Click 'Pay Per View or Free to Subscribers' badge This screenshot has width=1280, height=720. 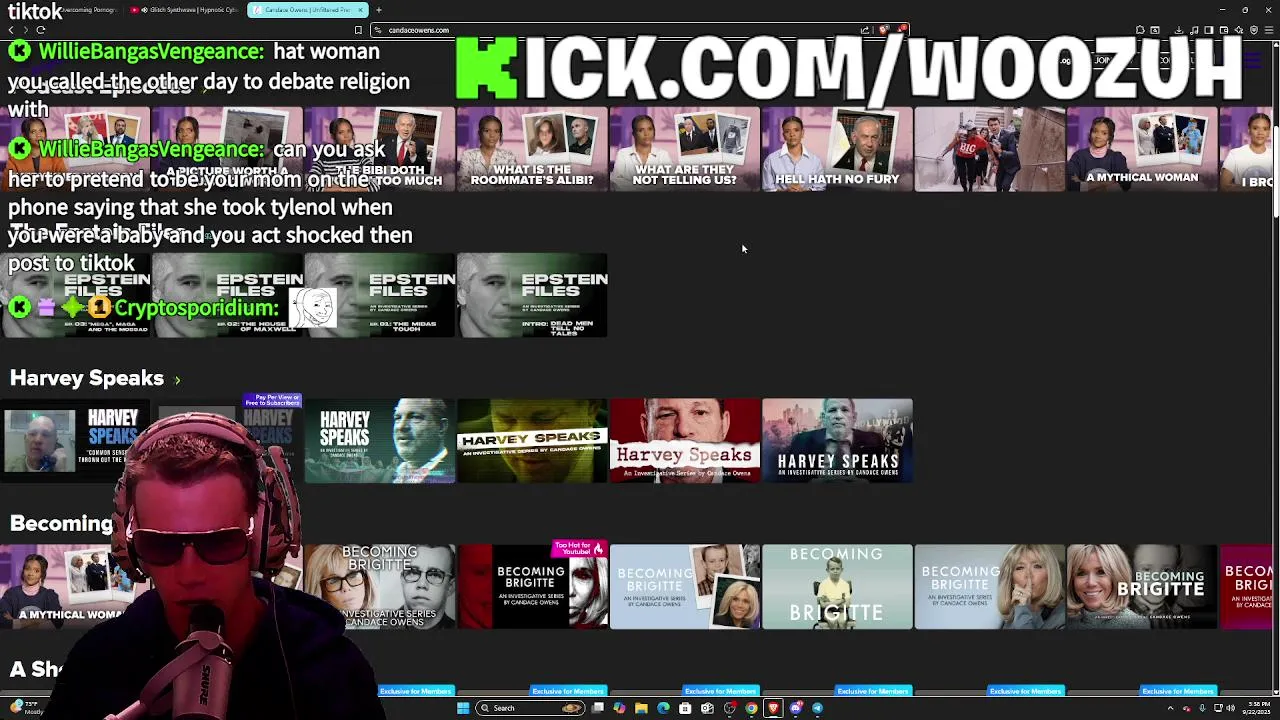pos(273,401)
